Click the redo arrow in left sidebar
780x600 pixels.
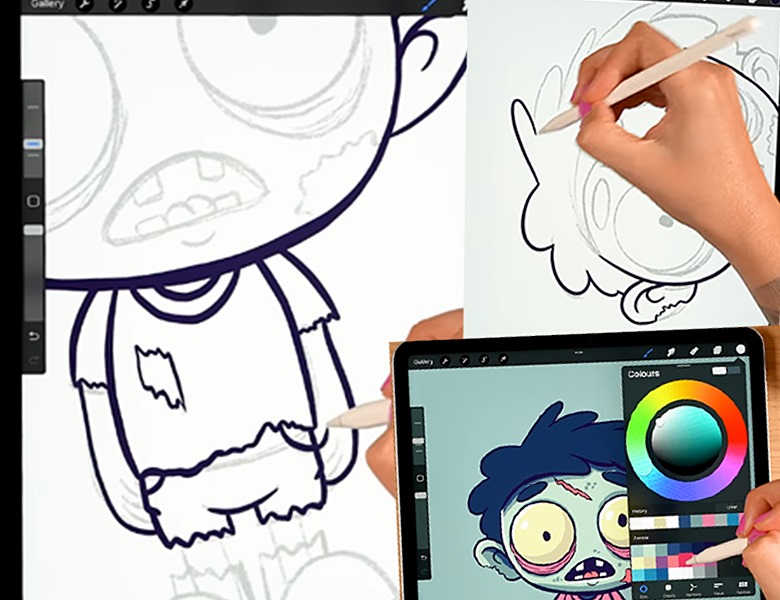33,359
